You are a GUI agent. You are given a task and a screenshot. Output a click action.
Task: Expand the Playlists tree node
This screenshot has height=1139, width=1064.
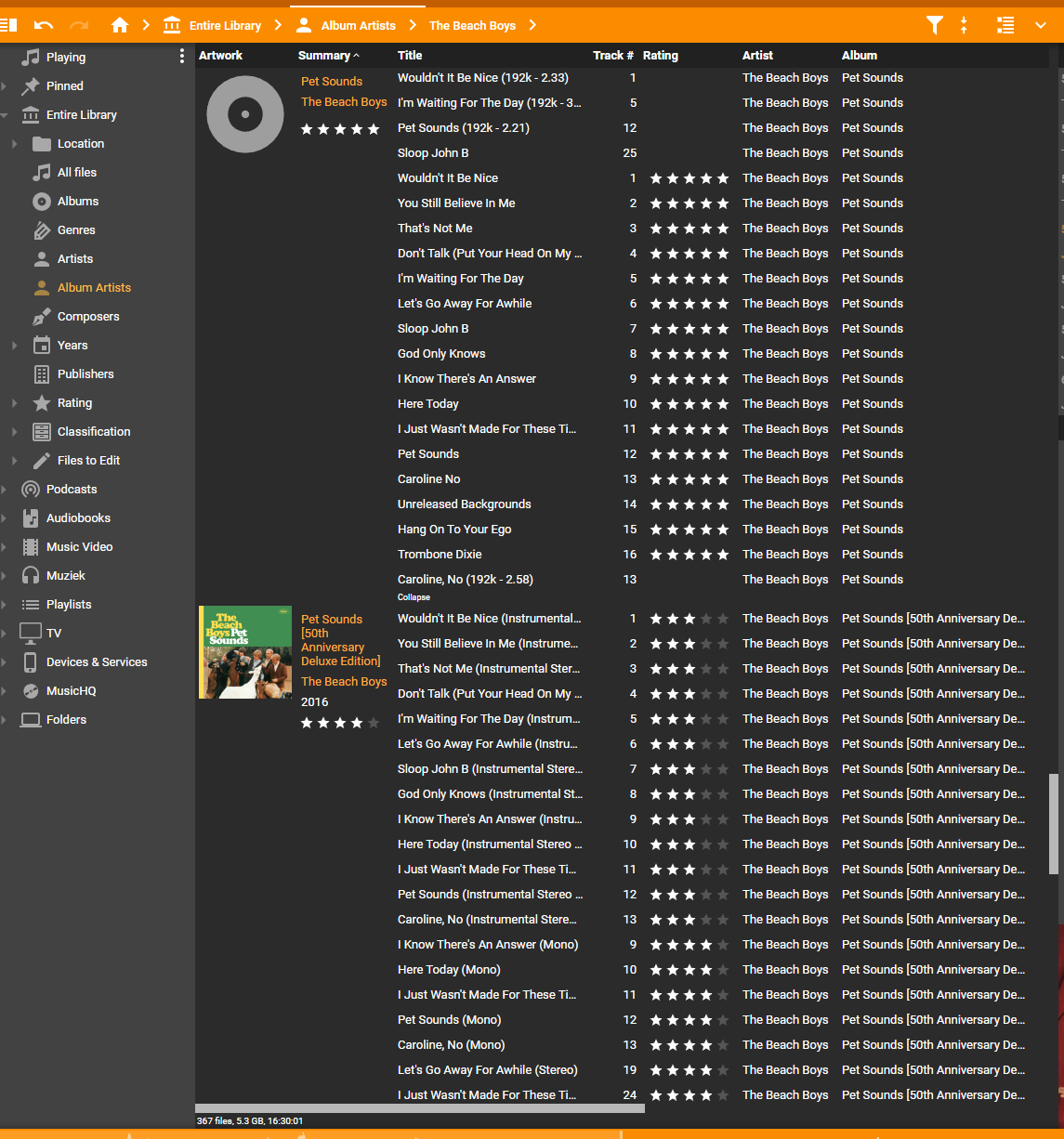5,605
